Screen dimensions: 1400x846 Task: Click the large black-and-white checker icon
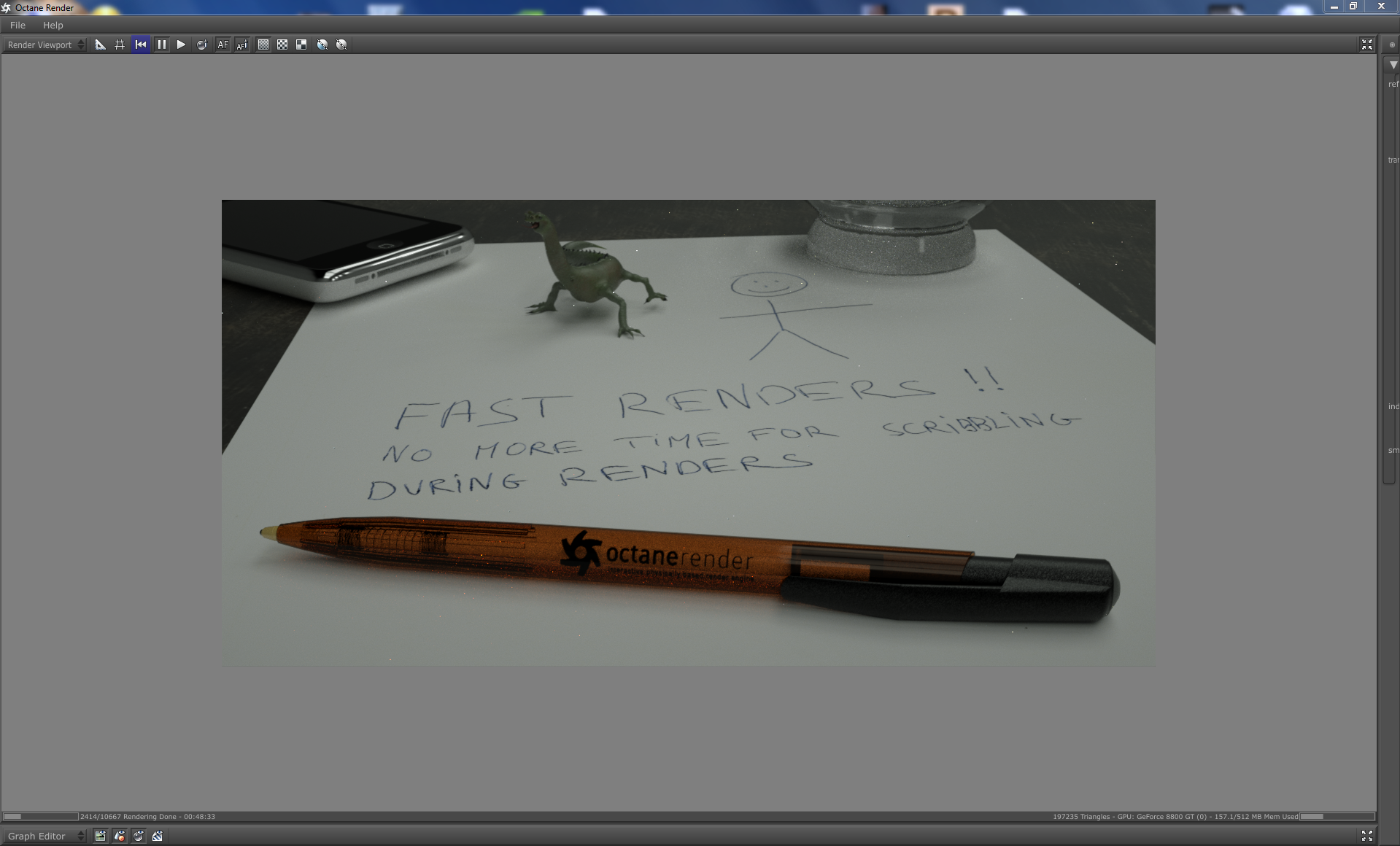pos(301,44)
